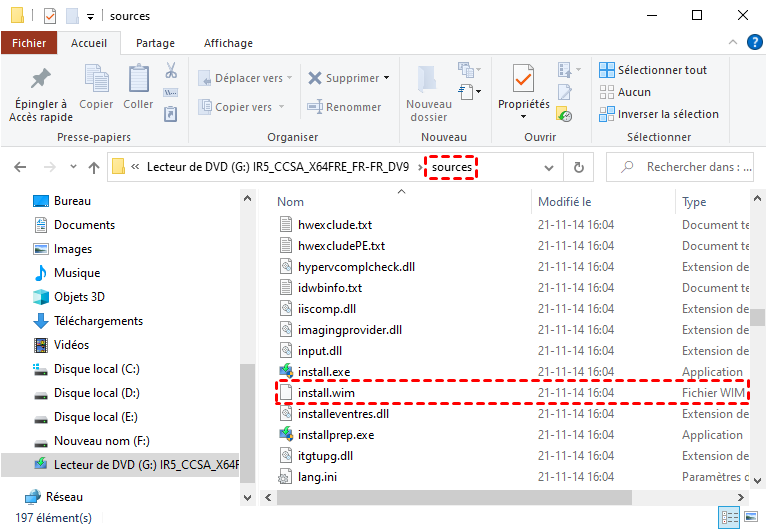Open the Fichier menu tab
Image resolution: width=767 pixels, height=530 pixels.
pos(29,43)
